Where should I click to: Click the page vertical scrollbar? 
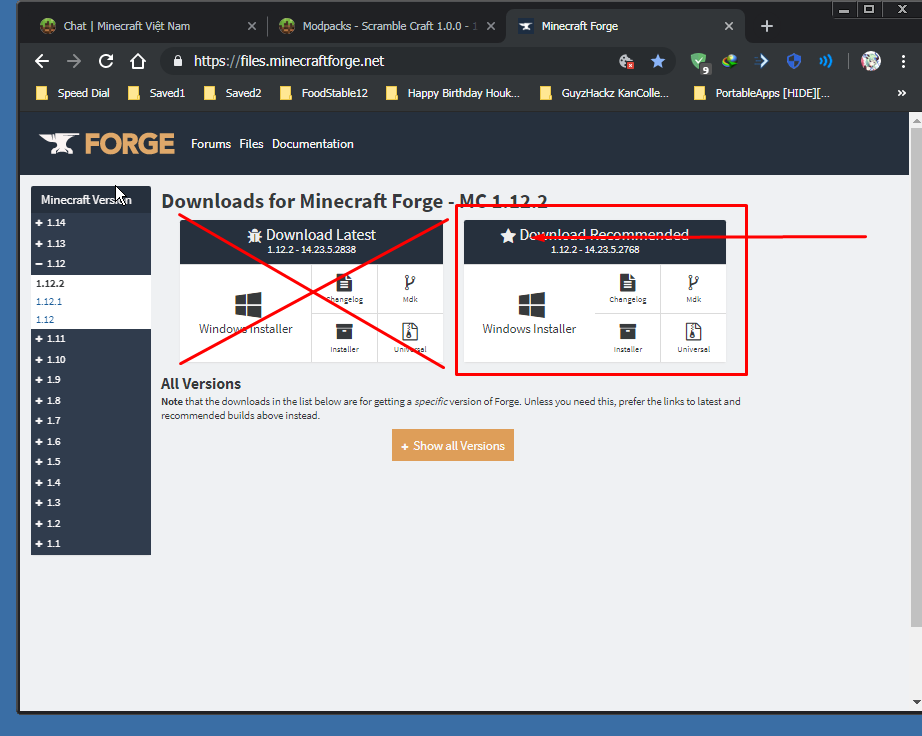pyautogui.click(x=916, y=376)
